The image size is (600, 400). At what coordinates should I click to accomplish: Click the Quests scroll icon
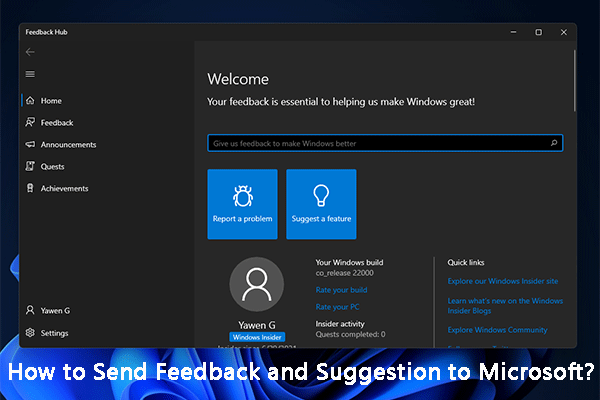click(30, 166)
